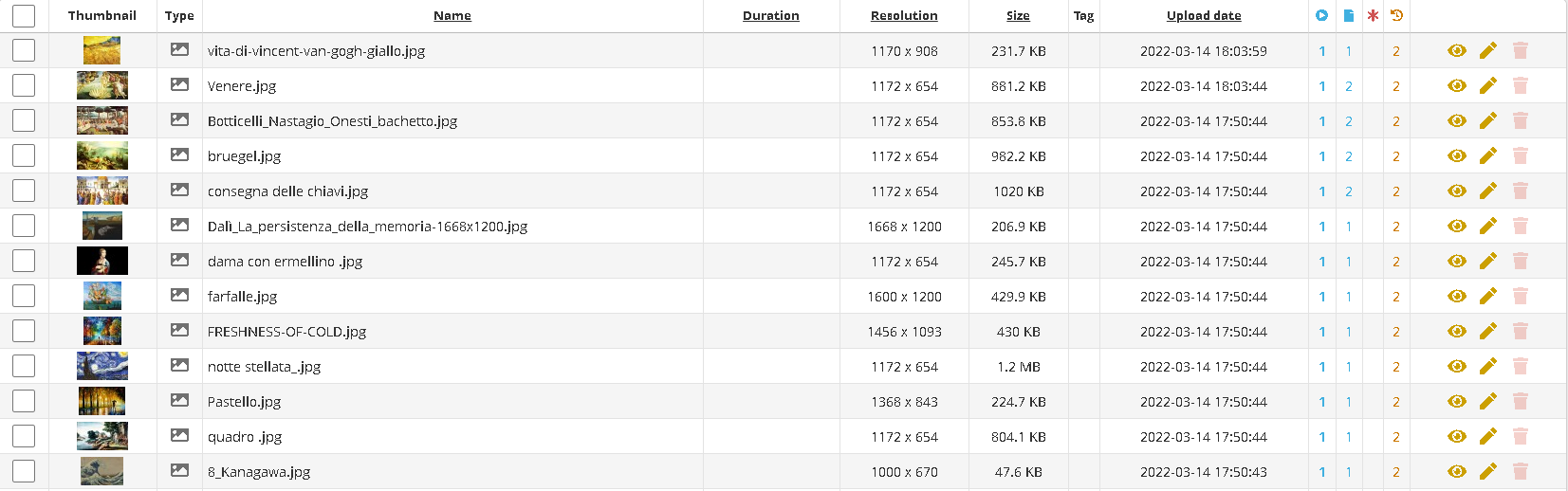The height and width of the screenshot is (491, 1568).
Task: Select the consegna delle chiavi.jpg row checkbox
Action: (x=24, y=191)
